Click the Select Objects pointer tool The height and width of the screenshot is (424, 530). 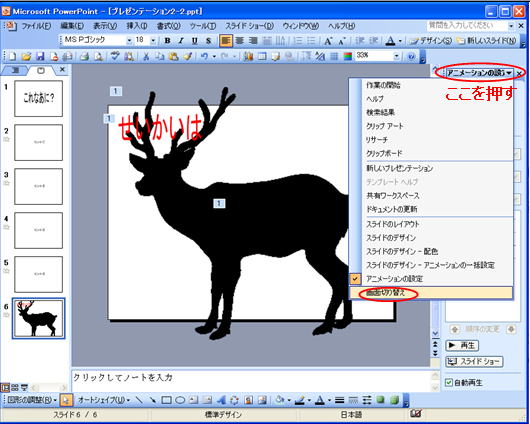tap(66, 400)
